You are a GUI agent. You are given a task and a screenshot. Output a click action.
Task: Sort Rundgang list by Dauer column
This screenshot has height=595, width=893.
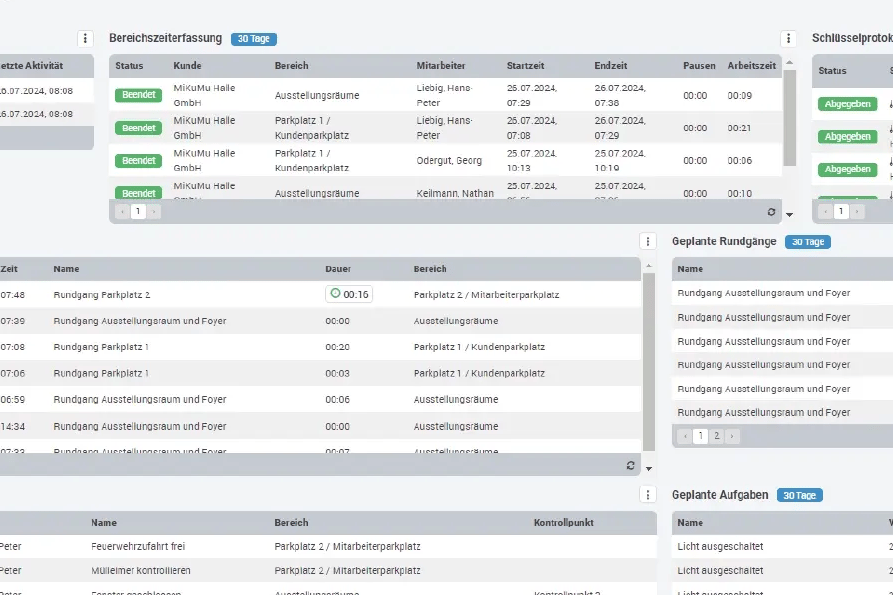[x=338, y=269]
